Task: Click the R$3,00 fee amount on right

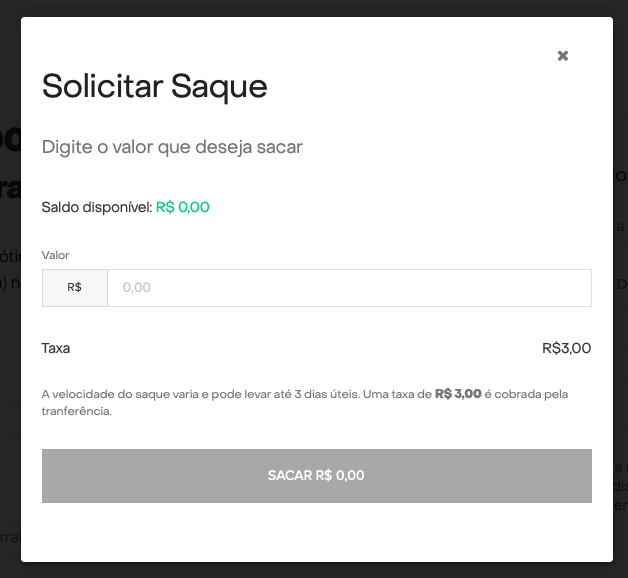Action: (x=566, y=348)
